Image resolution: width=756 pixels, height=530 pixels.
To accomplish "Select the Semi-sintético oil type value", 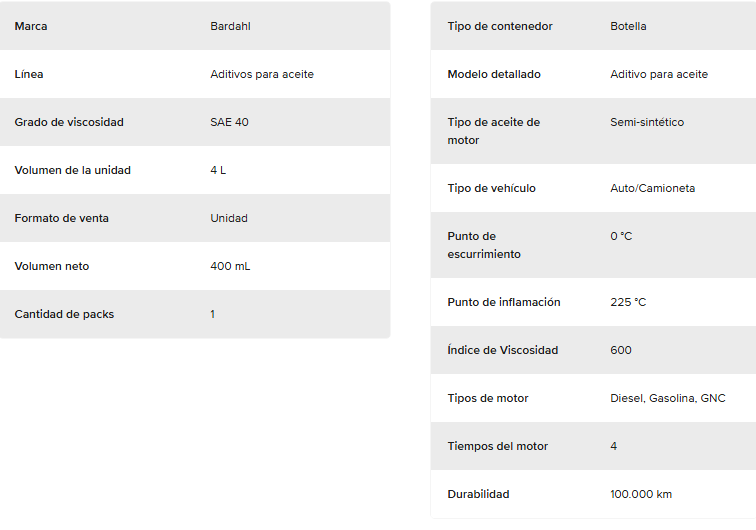I will coord(647,122).
